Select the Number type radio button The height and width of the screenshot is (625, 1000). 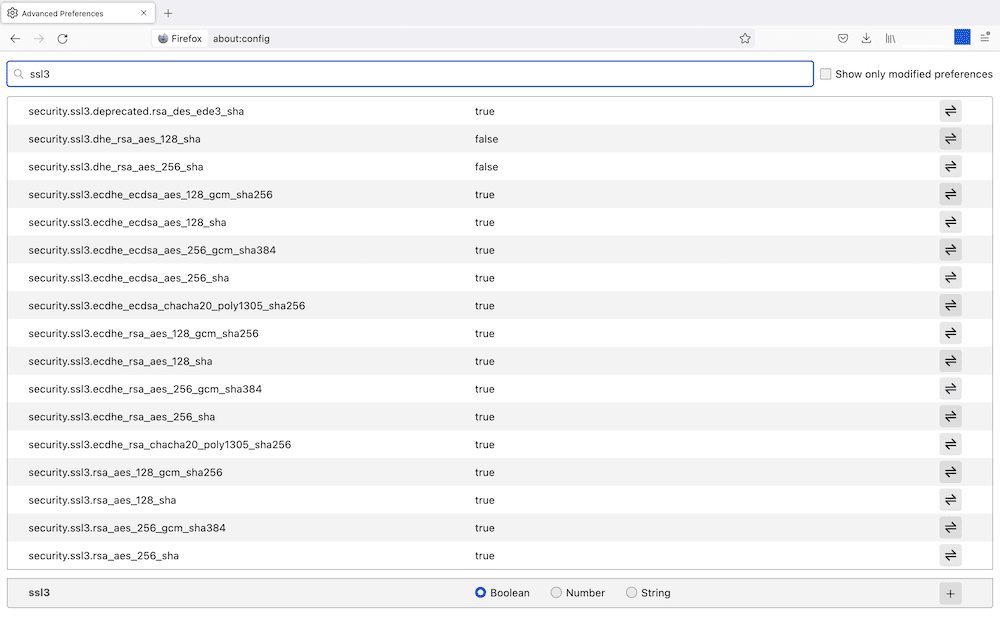556,593
